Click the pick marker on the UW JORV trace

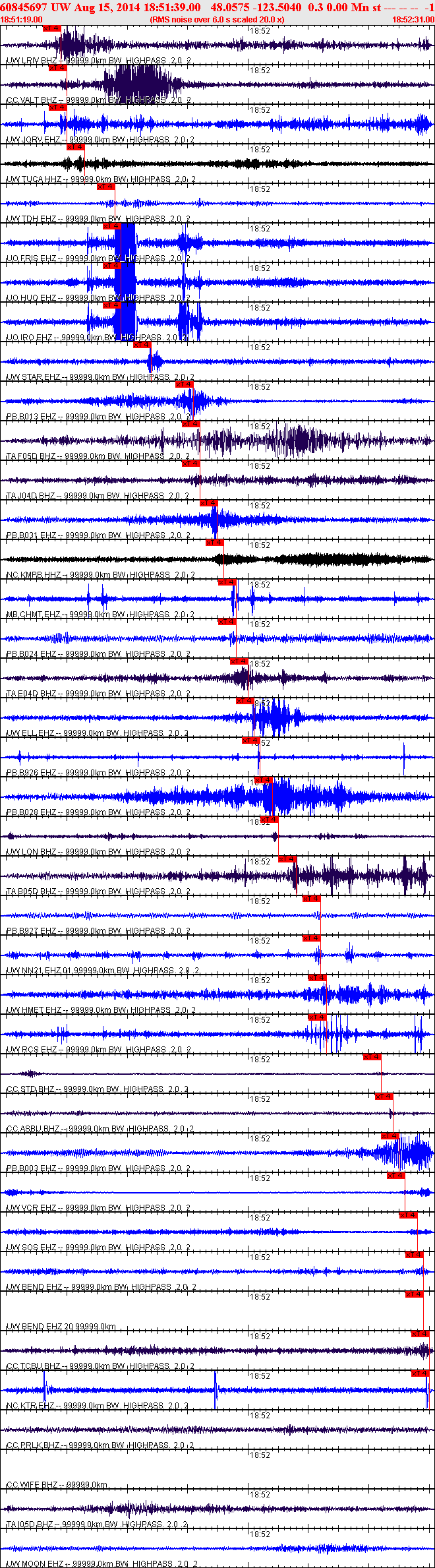pyautogui.click(x=57, y=107)
